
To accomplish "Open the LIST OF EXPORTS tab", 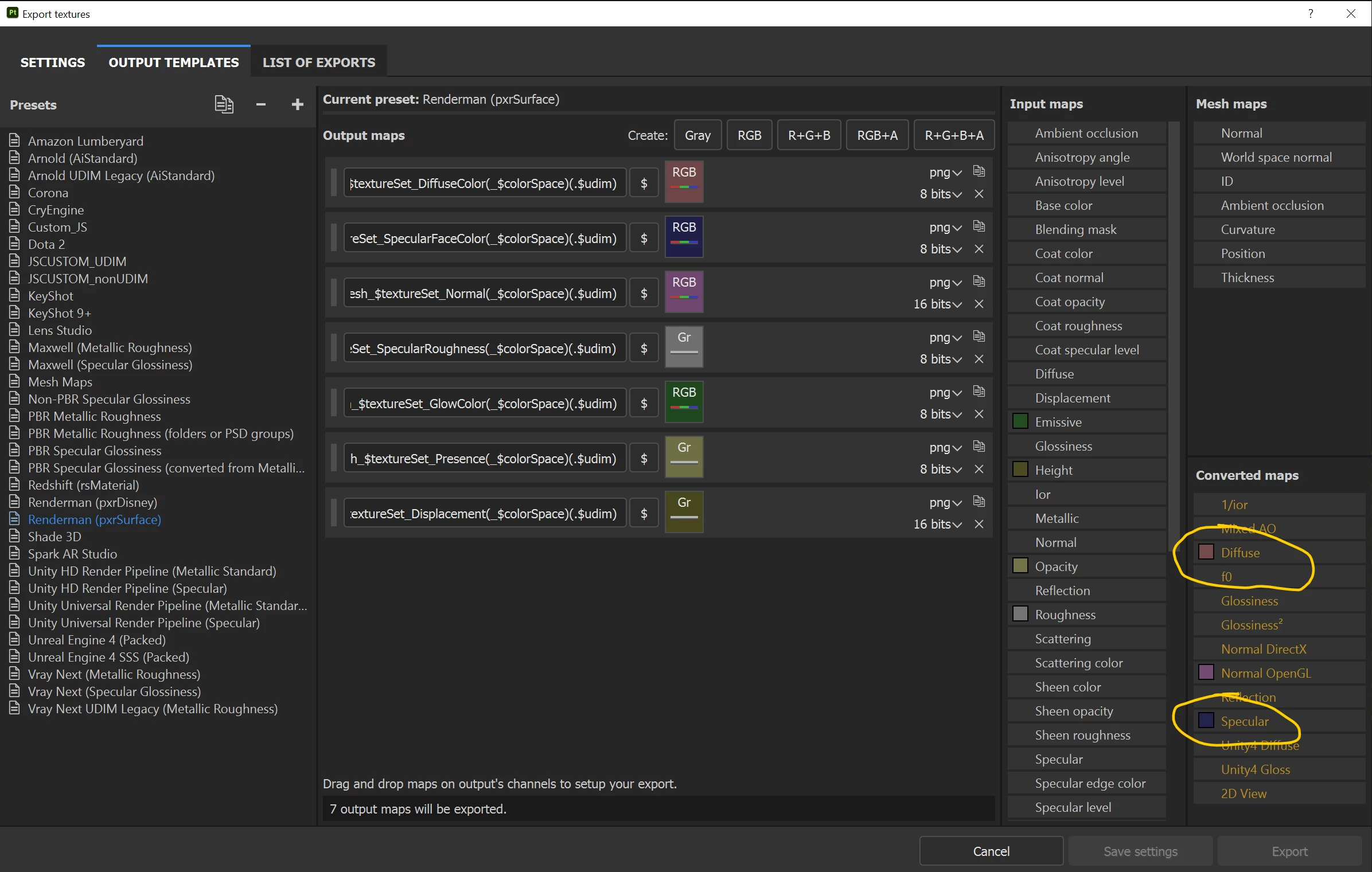I will tap(319, 62).
